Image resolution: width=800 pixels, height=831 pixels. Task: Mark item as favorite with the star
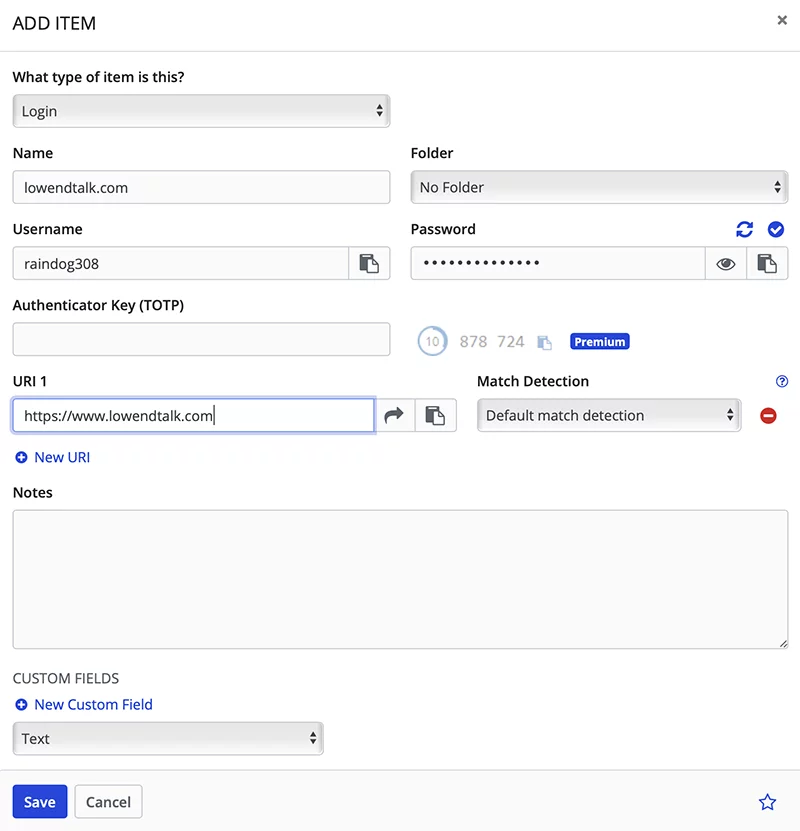click(x=767, y=802)
